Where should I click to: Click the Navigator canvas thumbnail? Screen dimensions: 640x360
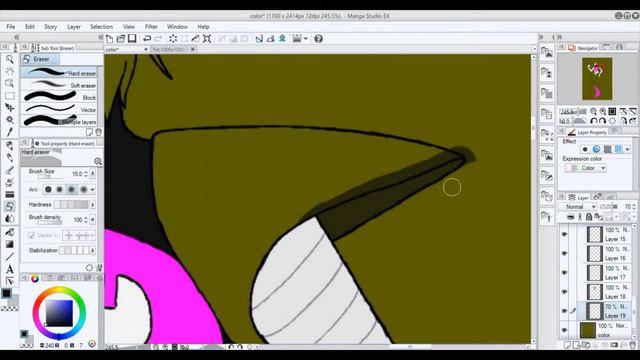[597, 79]
